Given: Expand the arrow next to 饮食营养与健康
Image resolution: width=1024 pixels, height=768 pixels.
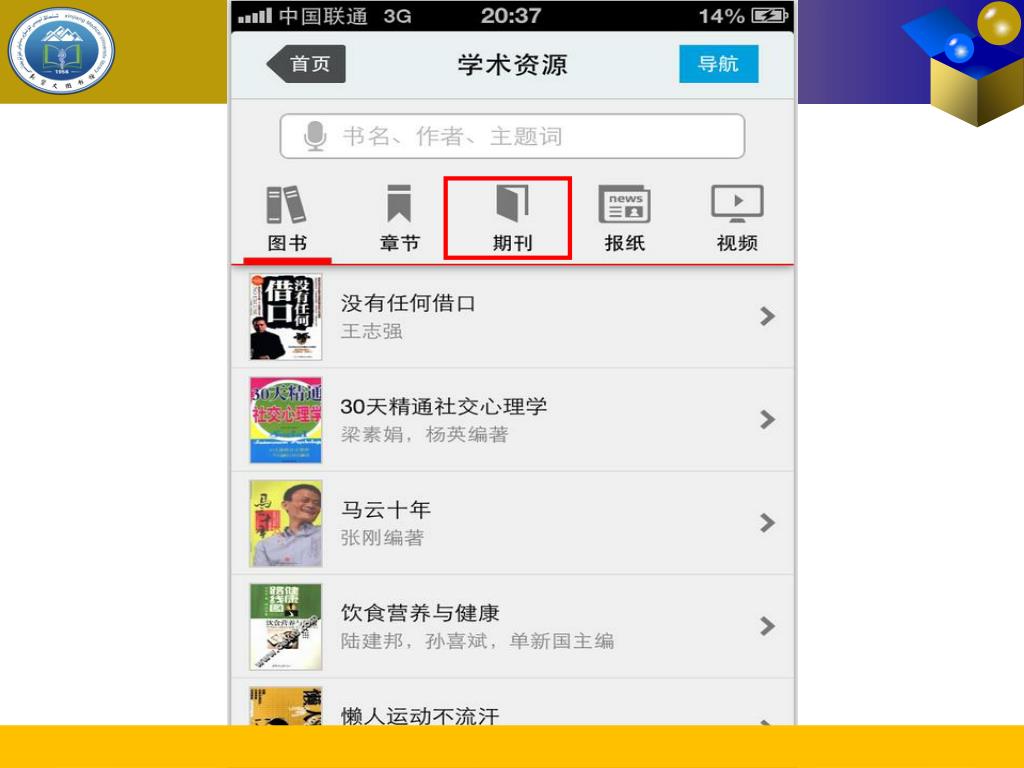Looking at the screenshot, I should point(767,626).
